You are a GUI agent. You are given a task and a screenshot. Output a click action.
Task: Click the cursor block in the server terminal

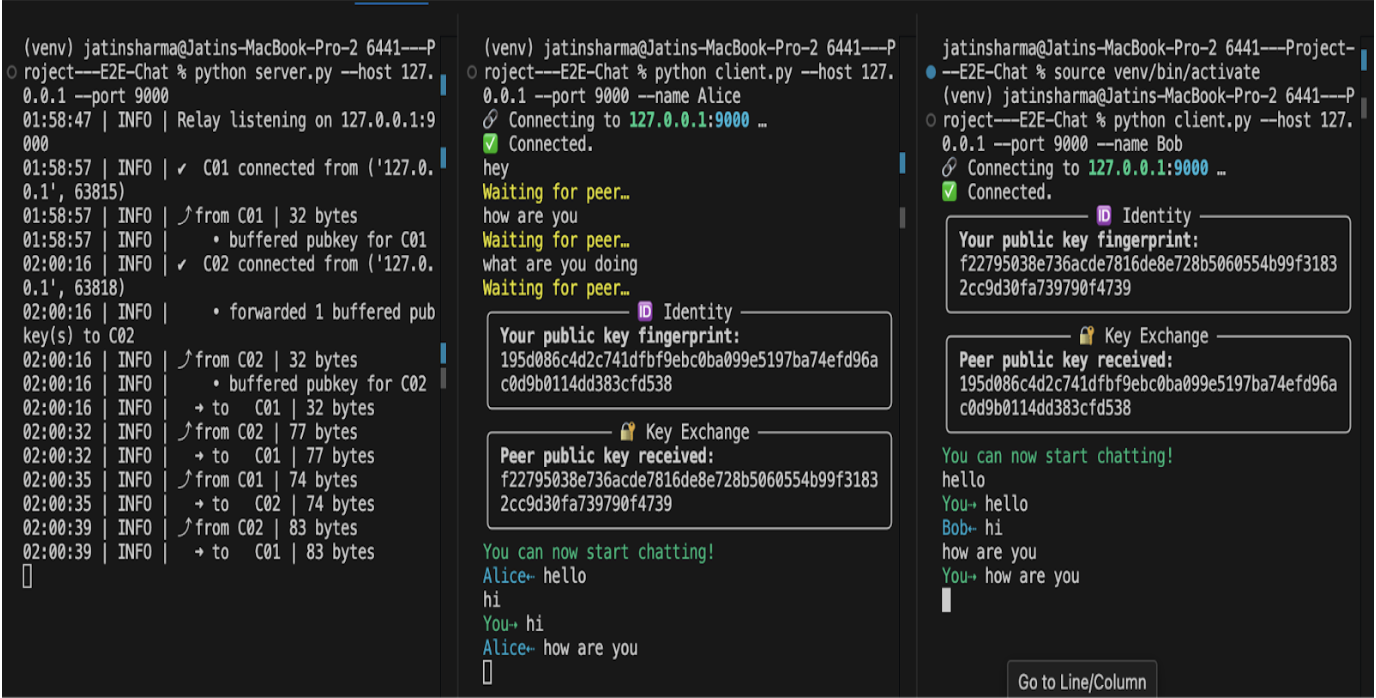[28, 576]
